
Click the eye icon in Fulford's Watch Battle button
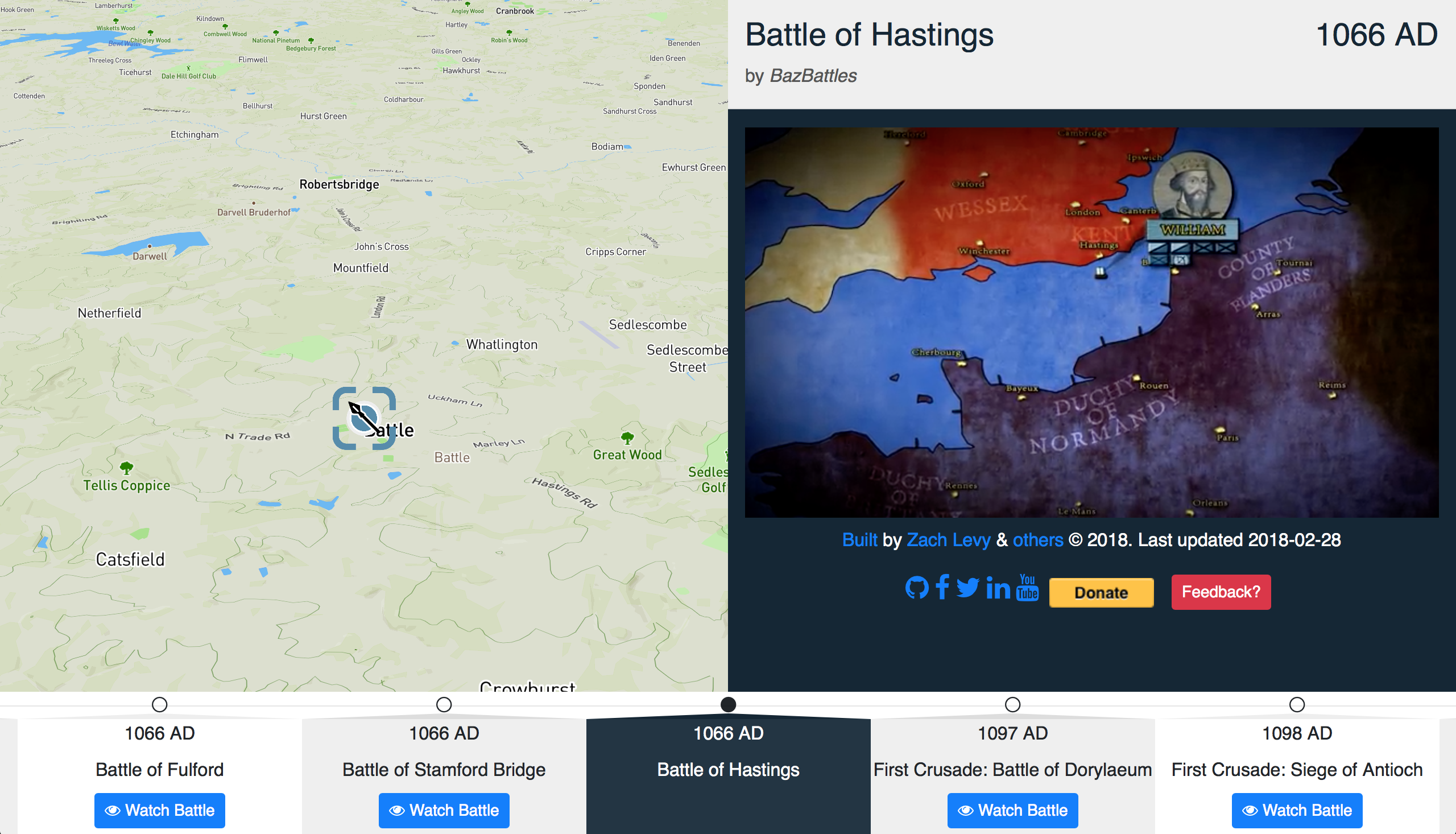[112, 810]
